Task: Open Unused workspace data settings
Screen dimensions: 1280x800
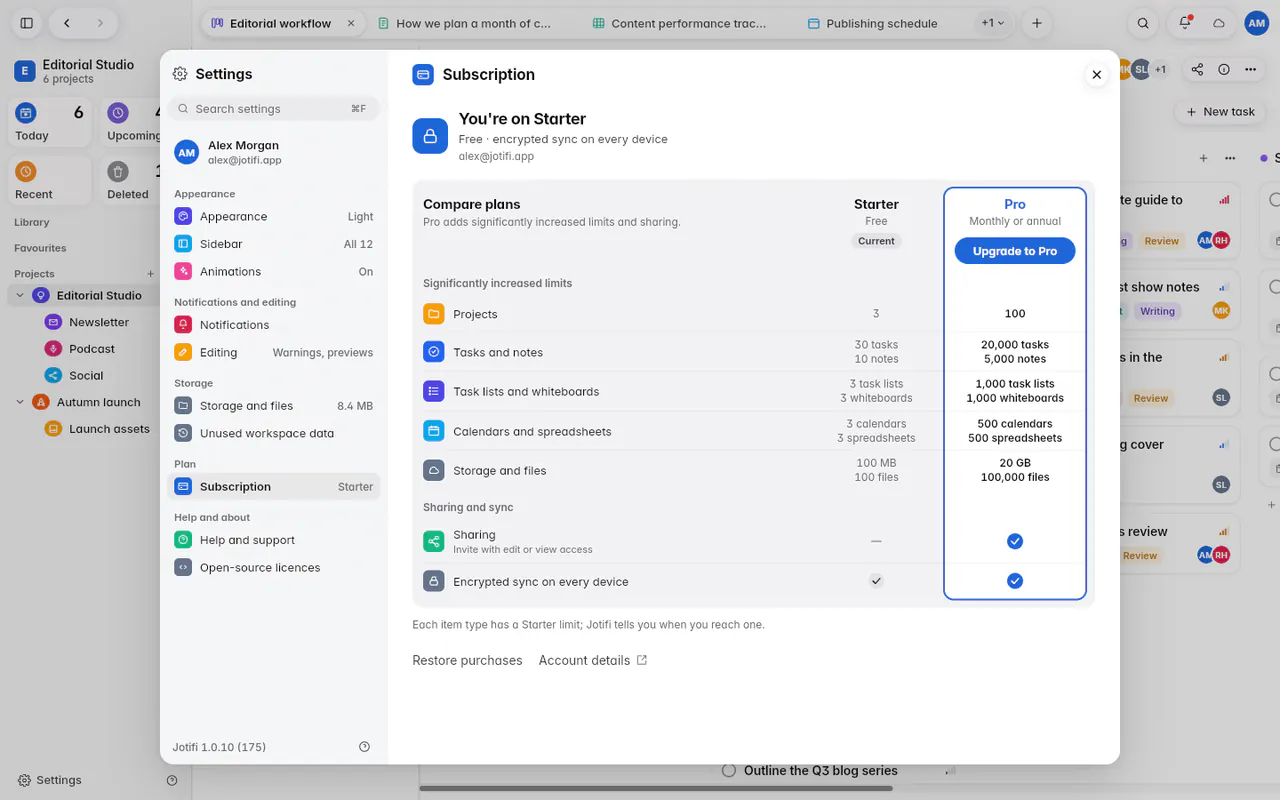Action: [273, 434]
